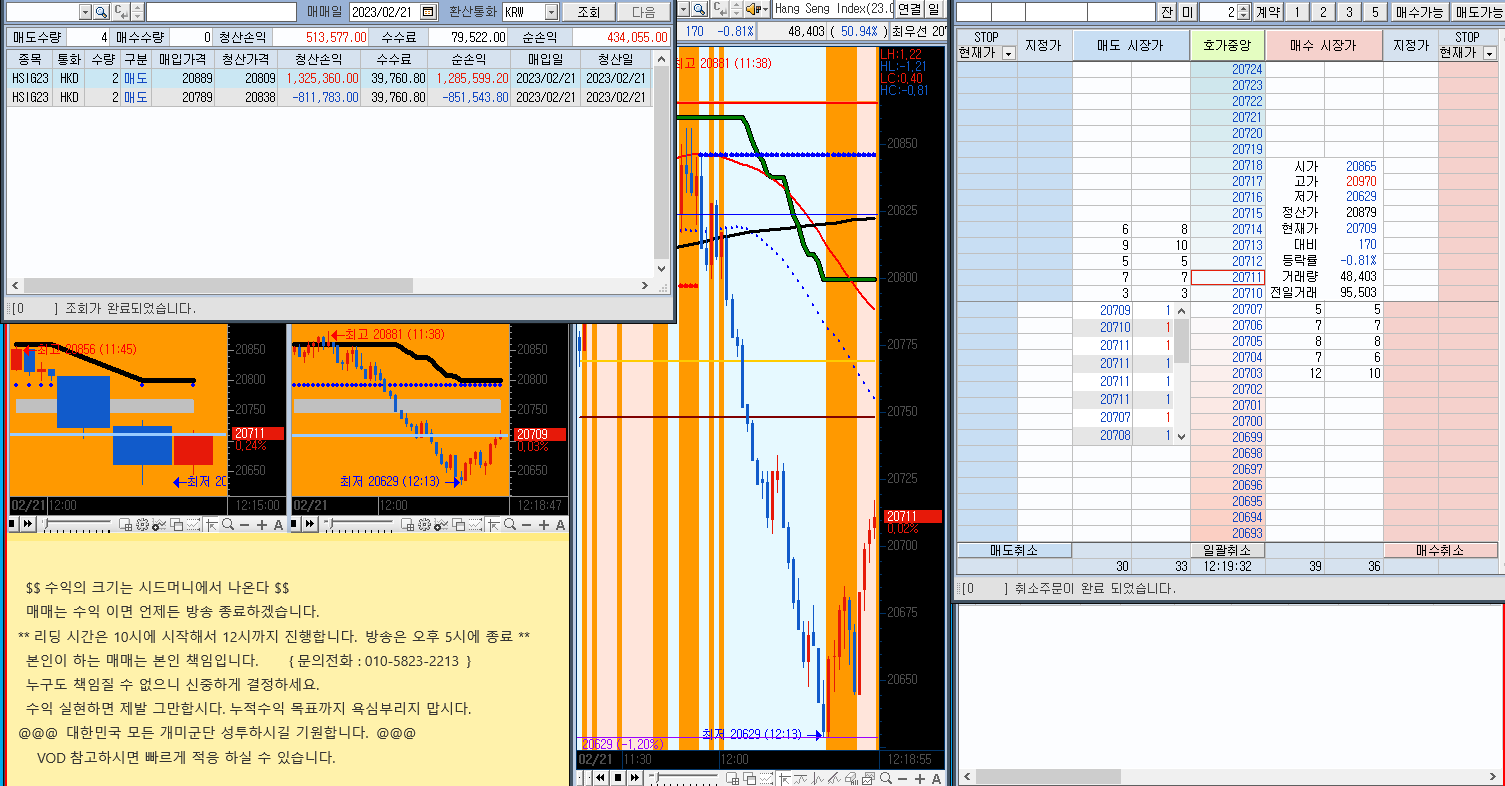Click the minus zoom-out icon under the left mini chart
This screenshot has height=786, width=1505.
245,525
